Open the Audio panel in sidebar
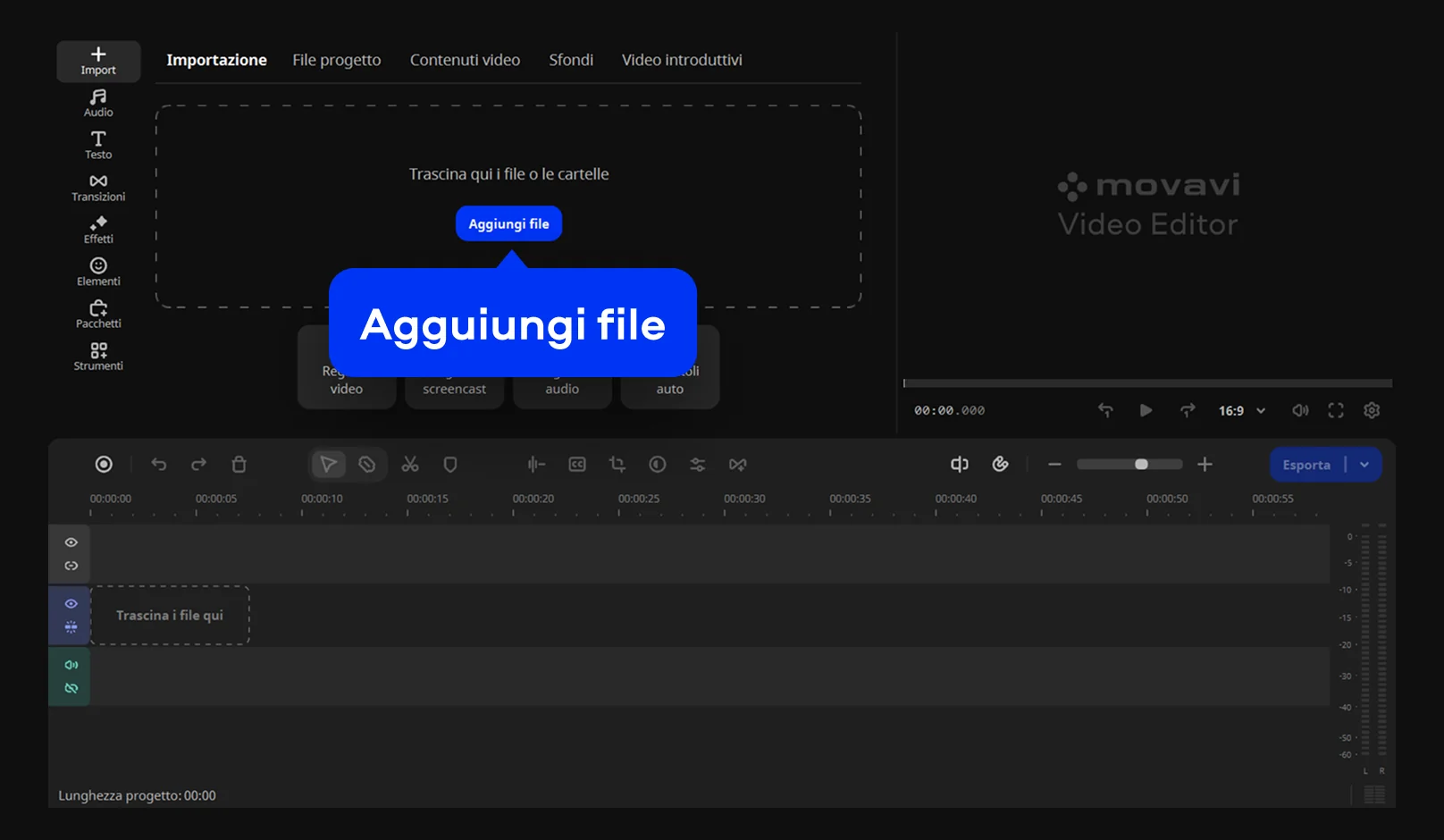Viewport: 1444px width, 840px height. 98,103
